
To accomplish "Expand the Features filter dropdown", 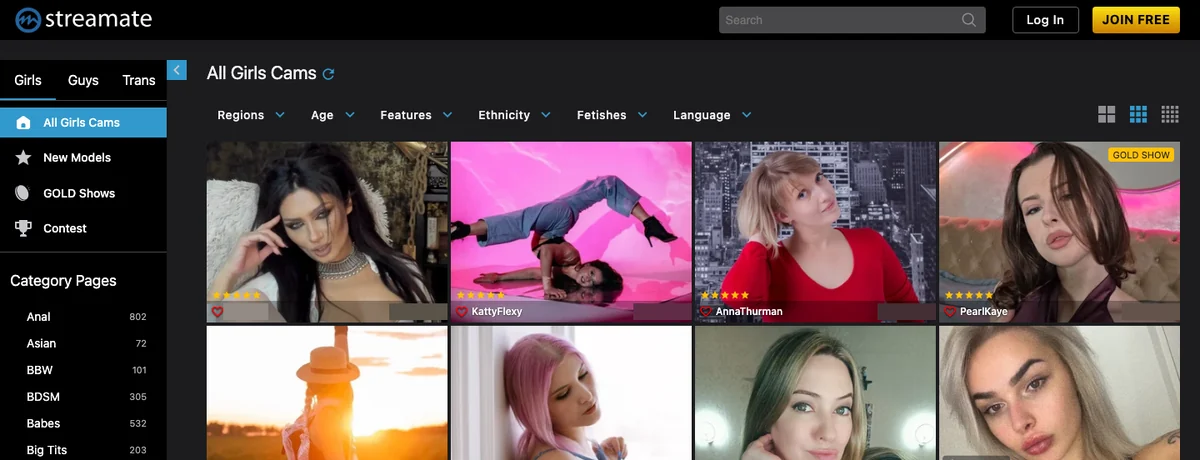I will point(416,115).
